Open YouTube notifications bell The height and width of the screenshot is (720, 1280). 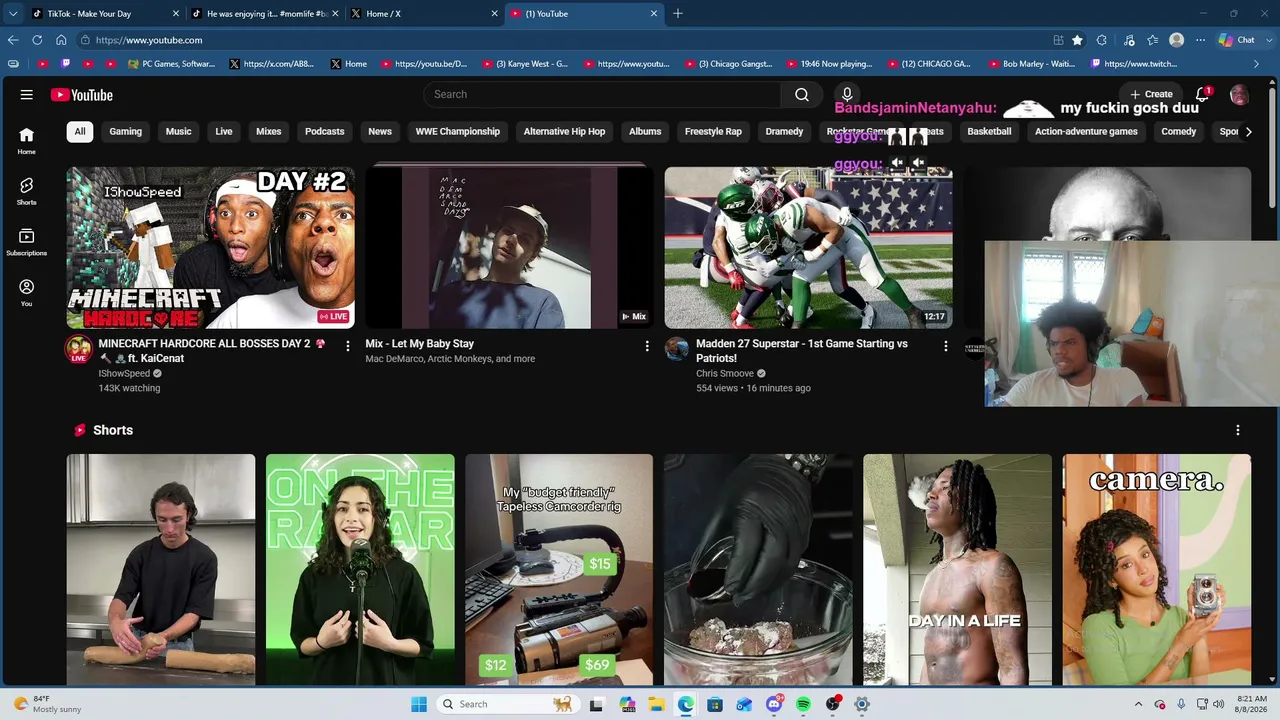pos(1203,94)
